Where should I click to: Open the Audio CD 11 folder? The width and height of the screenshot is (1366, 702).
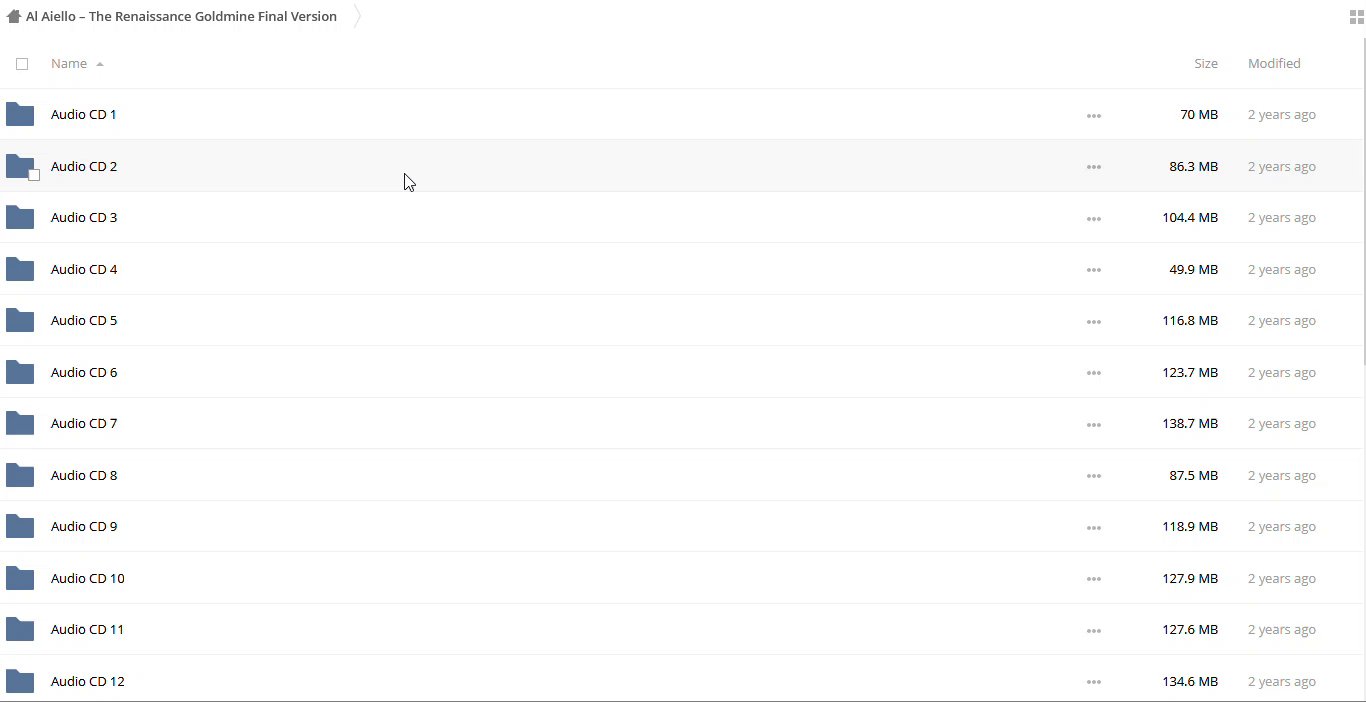tap(87, 629)
